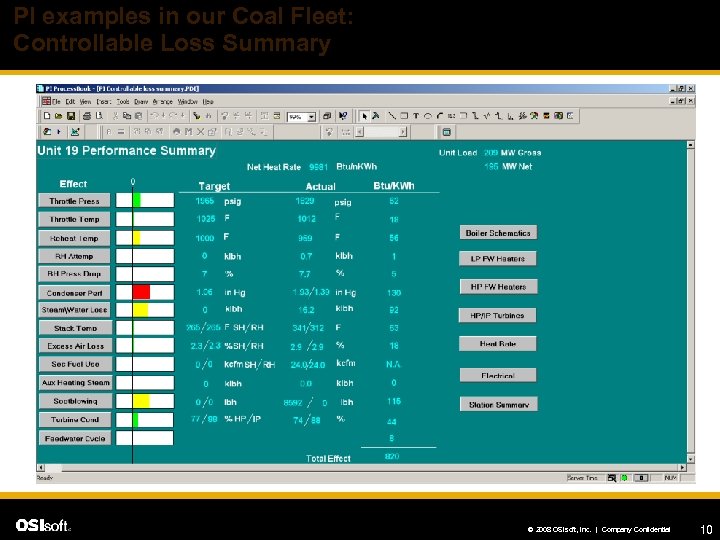
Task: Select the pointer run-mode arrow tool
Action: (364, 116)
